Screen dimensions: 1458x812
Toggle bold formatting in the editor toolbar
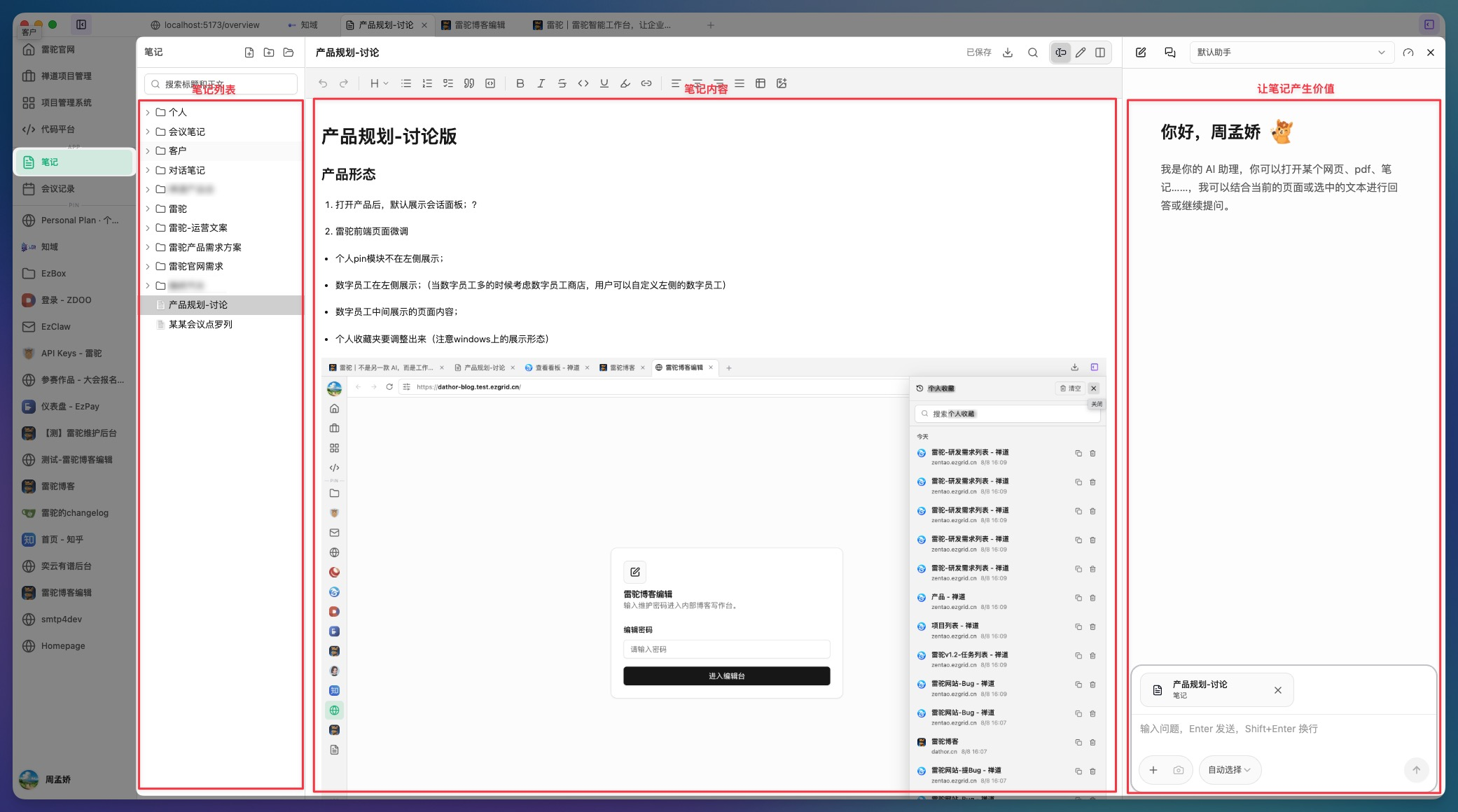(x=520, y=83)
